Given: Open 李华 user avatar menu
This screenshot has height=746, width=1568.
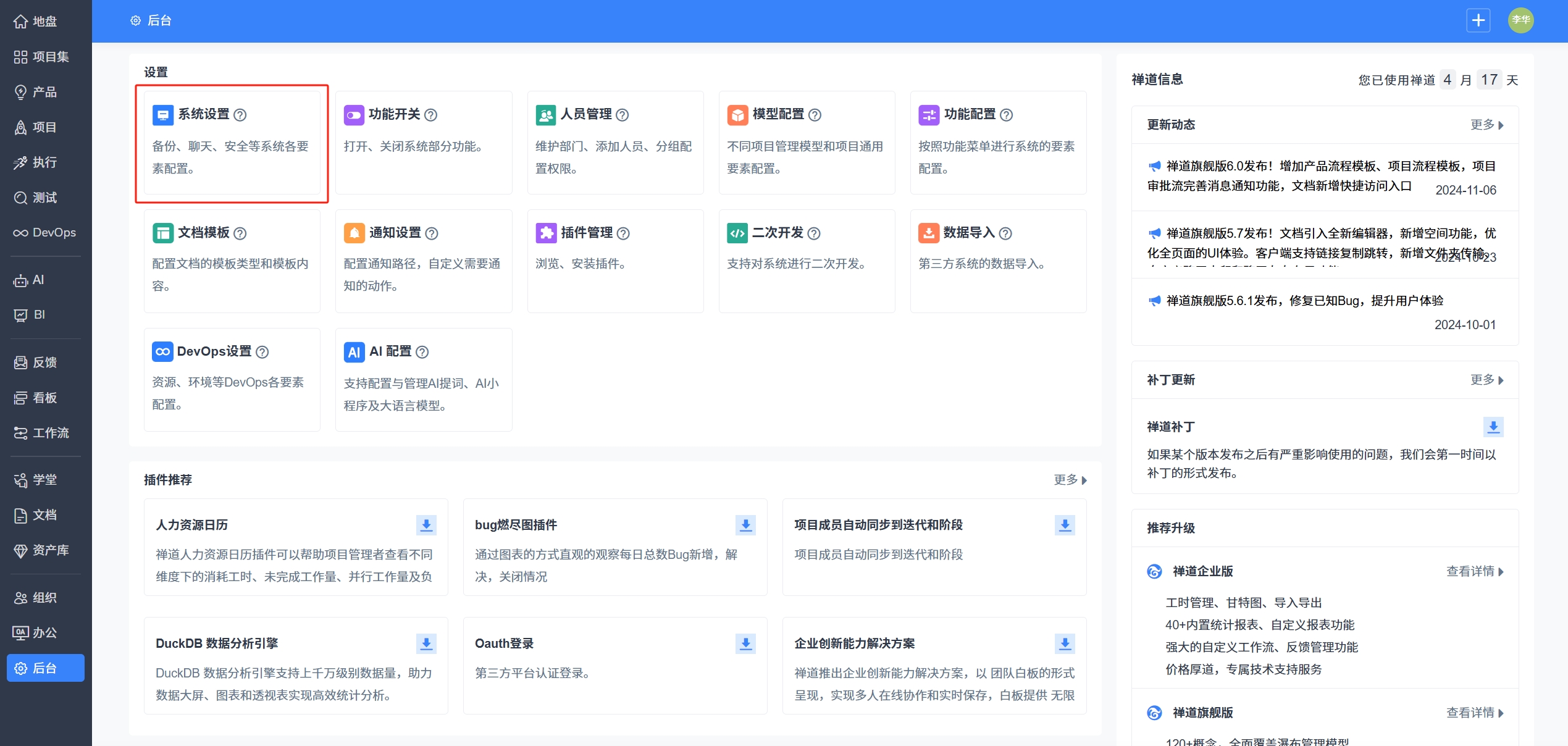Looking at the screenshot, I should [1520, 20].
